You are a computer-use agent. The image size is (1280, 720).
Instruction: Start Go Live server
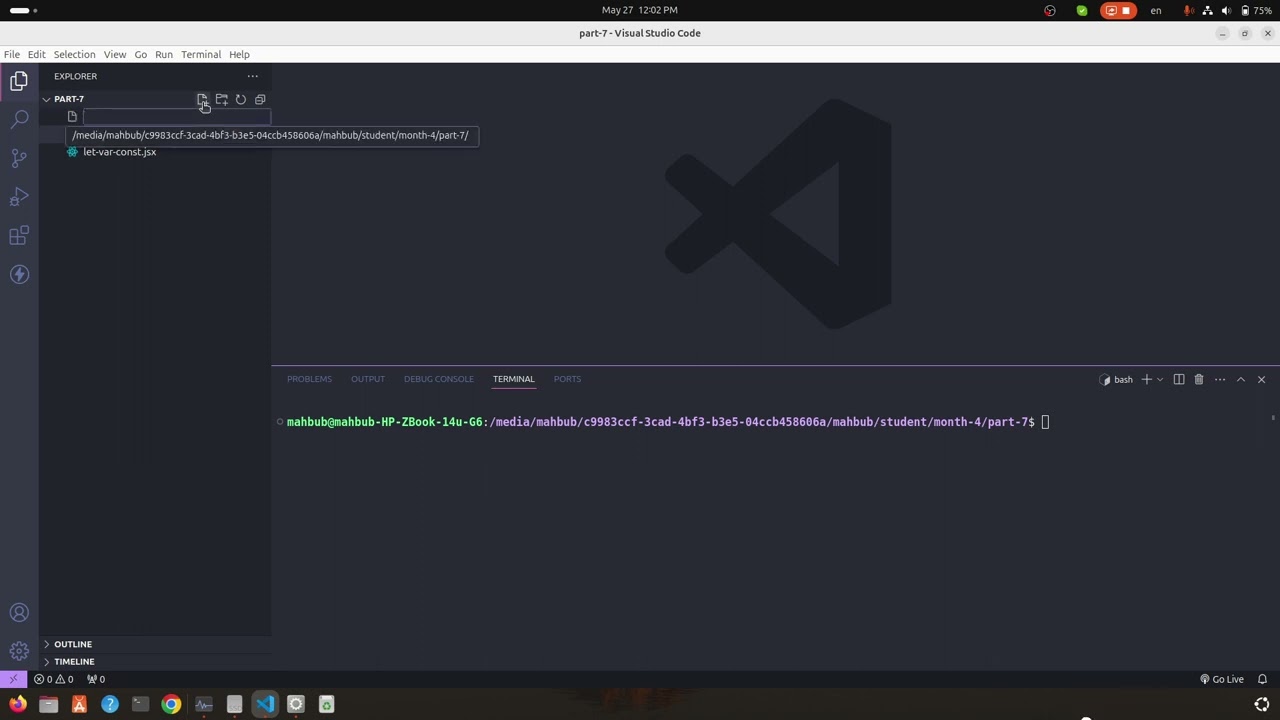(x=1222, y=679)
